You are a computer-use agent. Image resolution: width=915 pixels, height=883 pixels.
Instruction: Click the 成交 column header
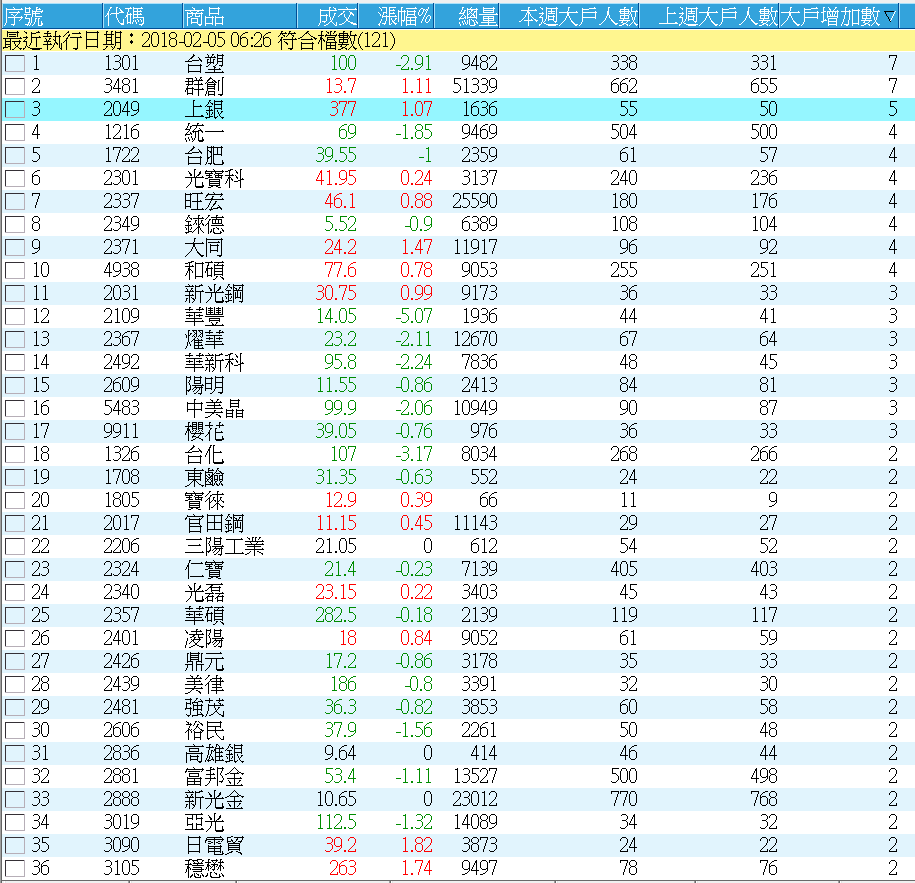[335, 17]
